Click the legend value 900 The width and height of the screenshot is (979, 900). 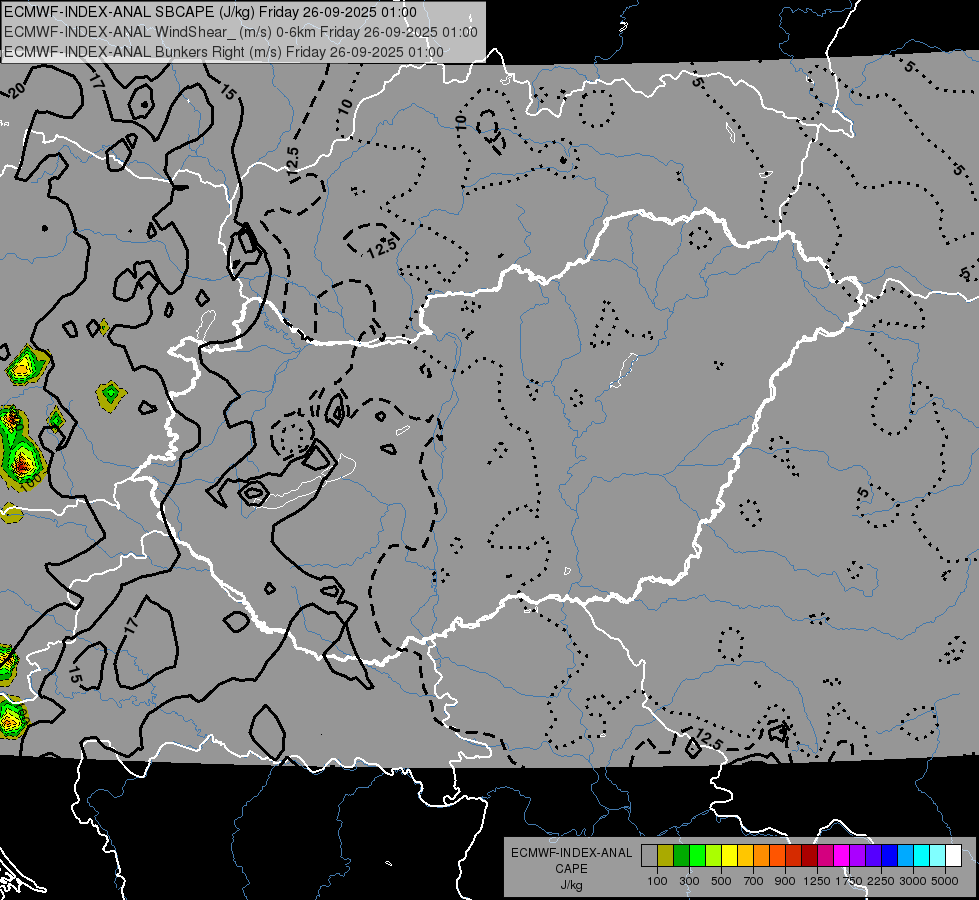pos(785,881)
